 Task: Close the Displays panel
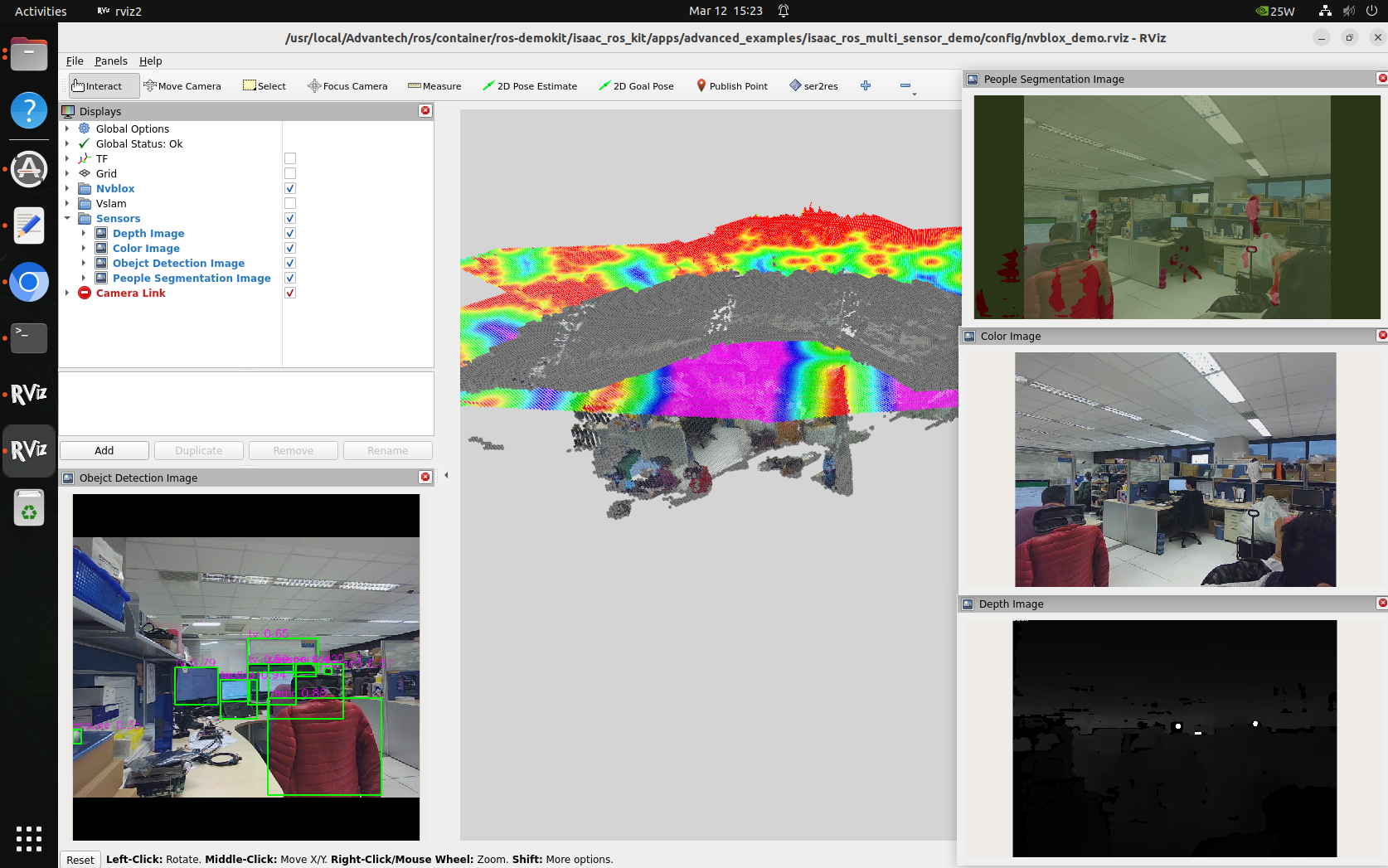pos(425,111)
